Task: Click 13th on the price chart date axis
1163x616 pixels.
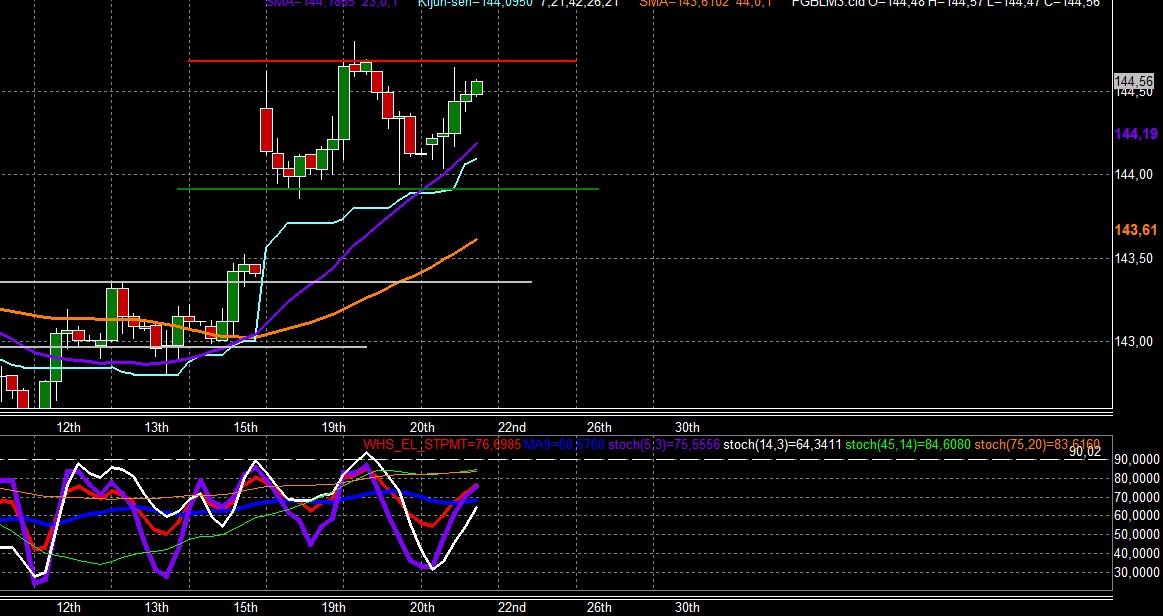Action: point(157,428)
